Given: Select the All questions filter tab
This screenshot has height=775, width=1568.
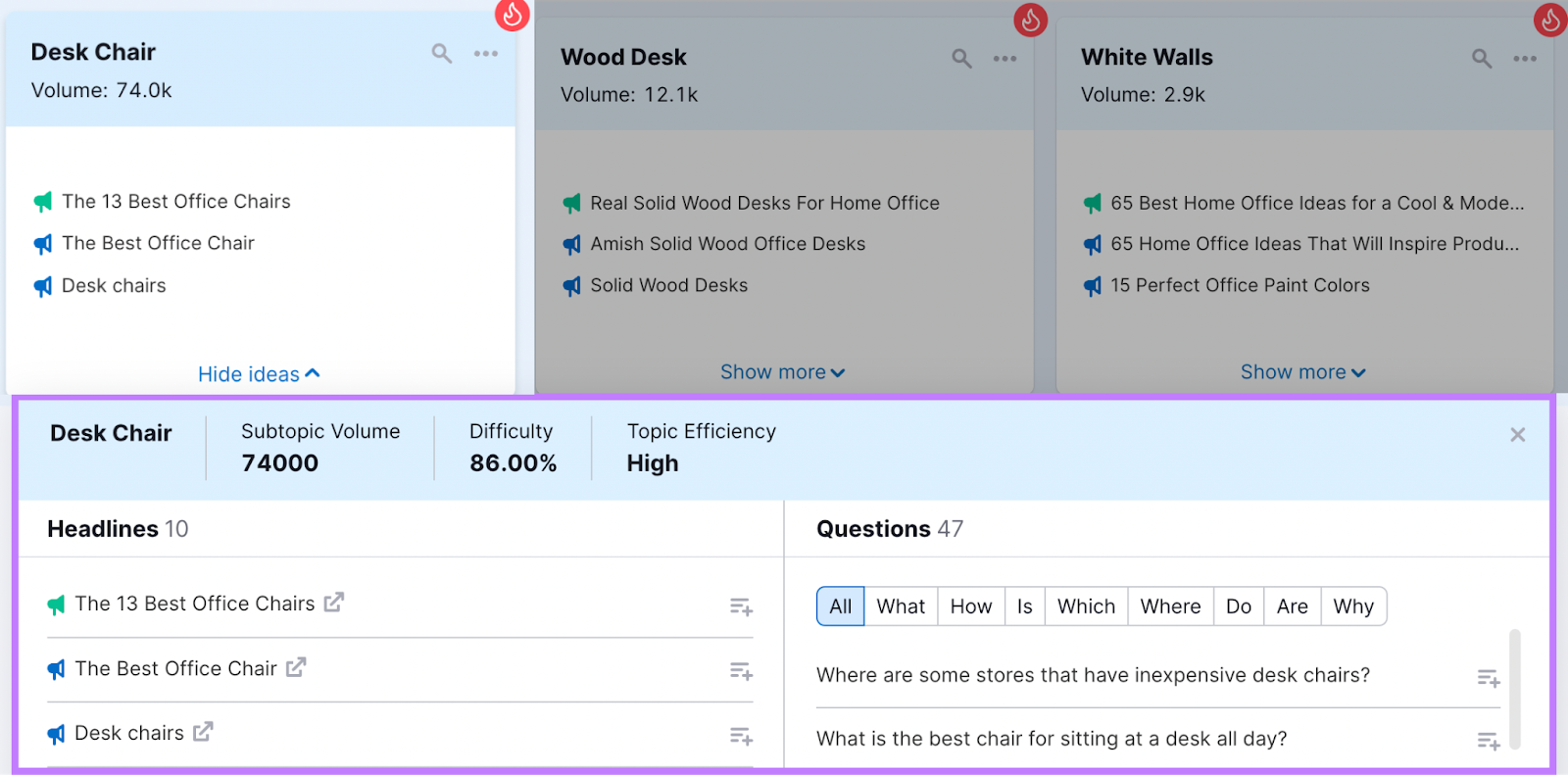Looking at the screenshot, I should tap(841, 606).
